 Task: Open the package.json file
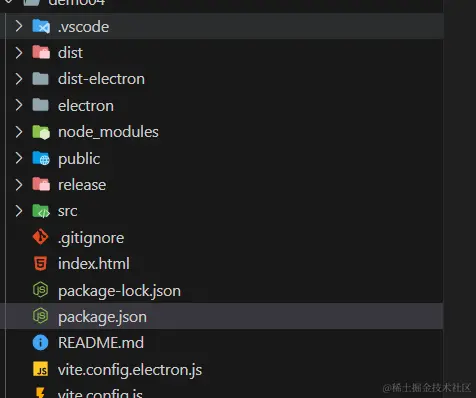(222, 316)
